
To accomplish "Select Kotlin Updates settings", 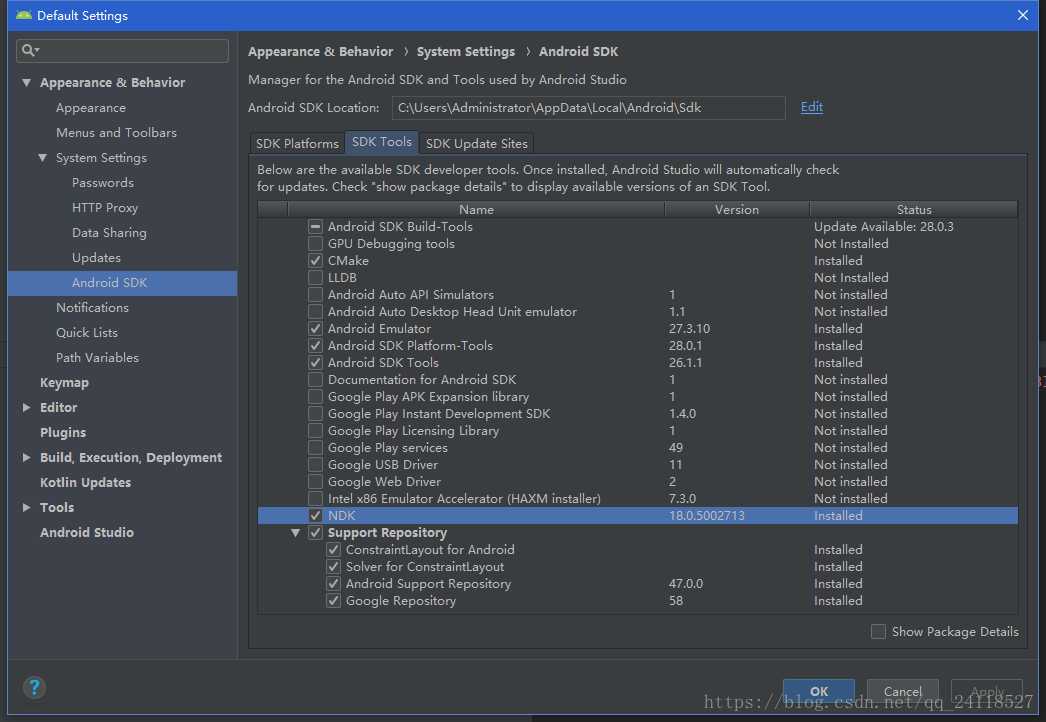I will [x=85, y=482].
